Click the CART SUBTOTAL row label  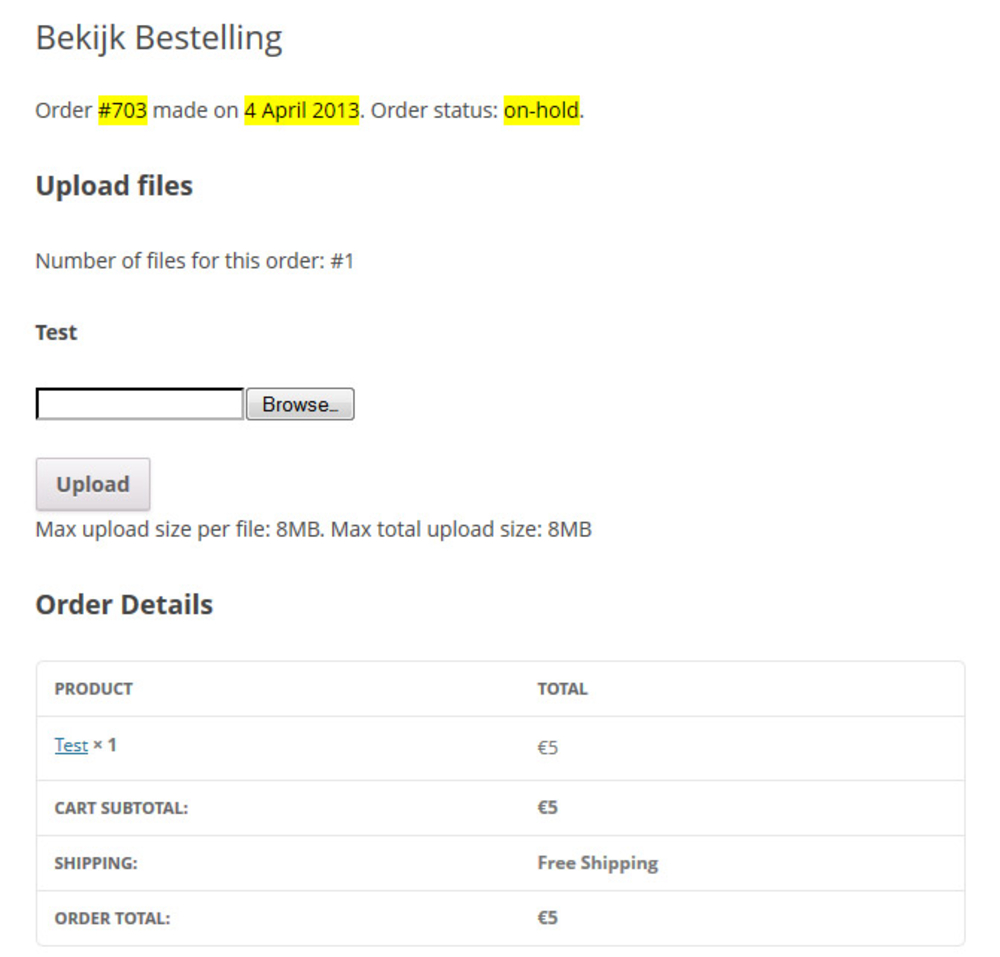[x=121, y=808]
